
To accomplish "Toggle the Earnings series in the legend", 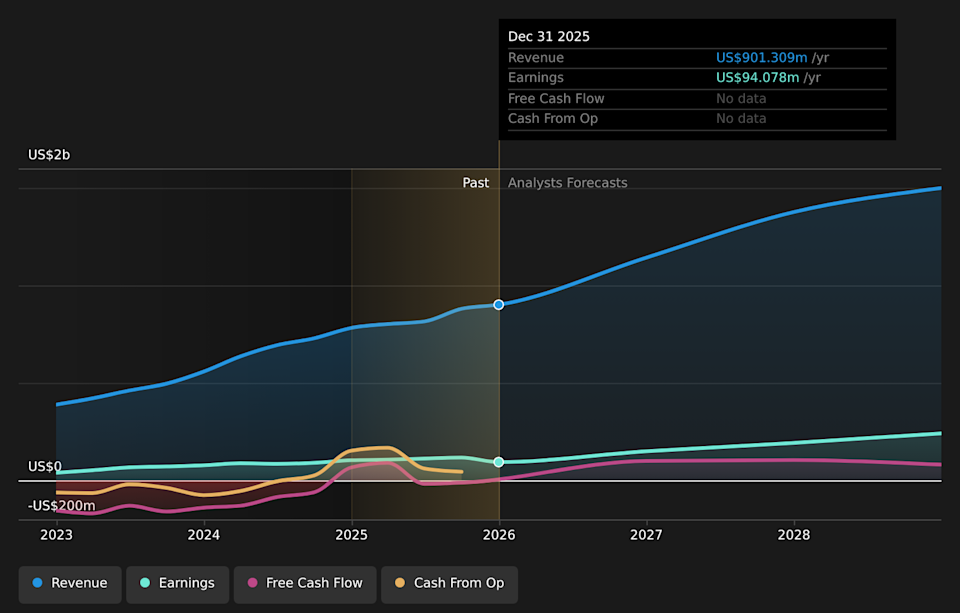I will point(176,583).
